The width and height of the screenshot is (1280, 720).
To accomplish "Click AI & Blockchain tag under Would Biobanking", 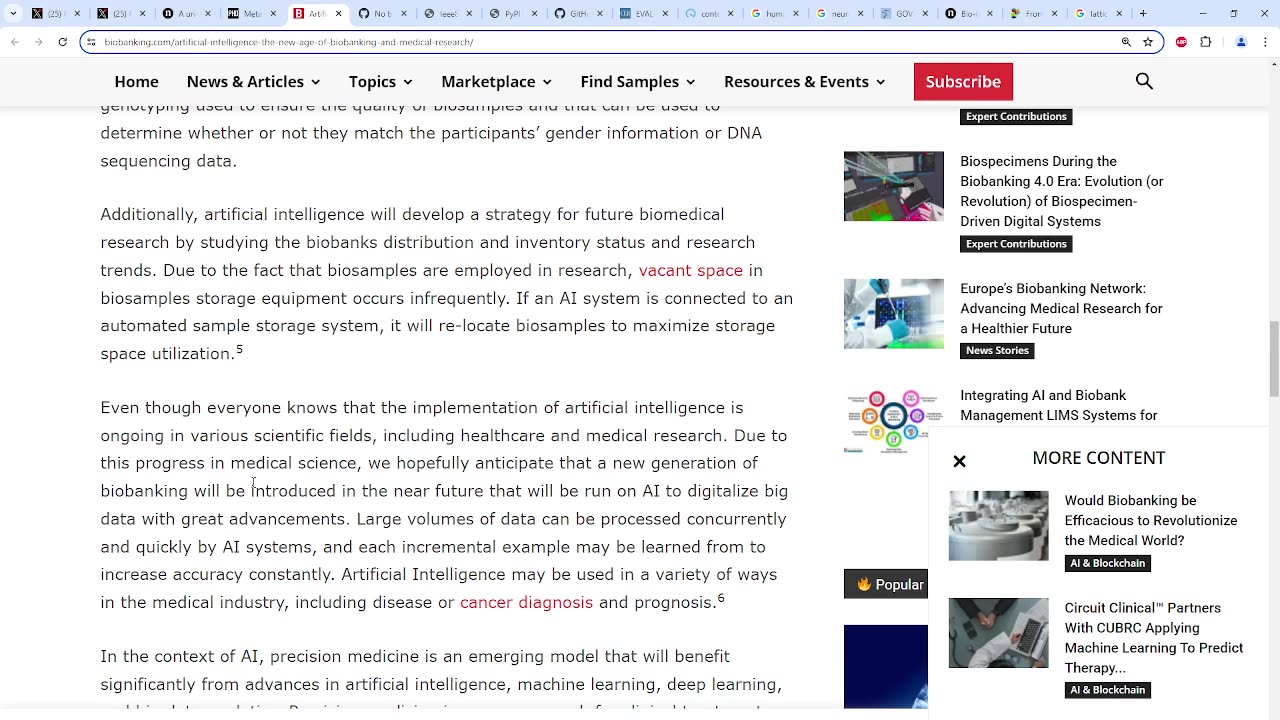I will click(x=1108, y=563).
